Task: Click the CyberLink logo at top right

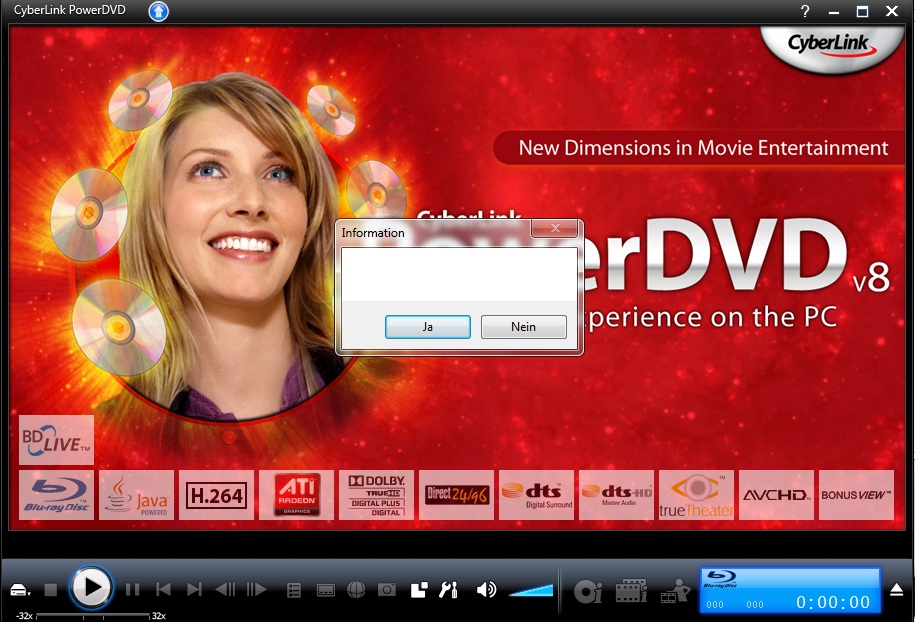Action: pos(831,46)
